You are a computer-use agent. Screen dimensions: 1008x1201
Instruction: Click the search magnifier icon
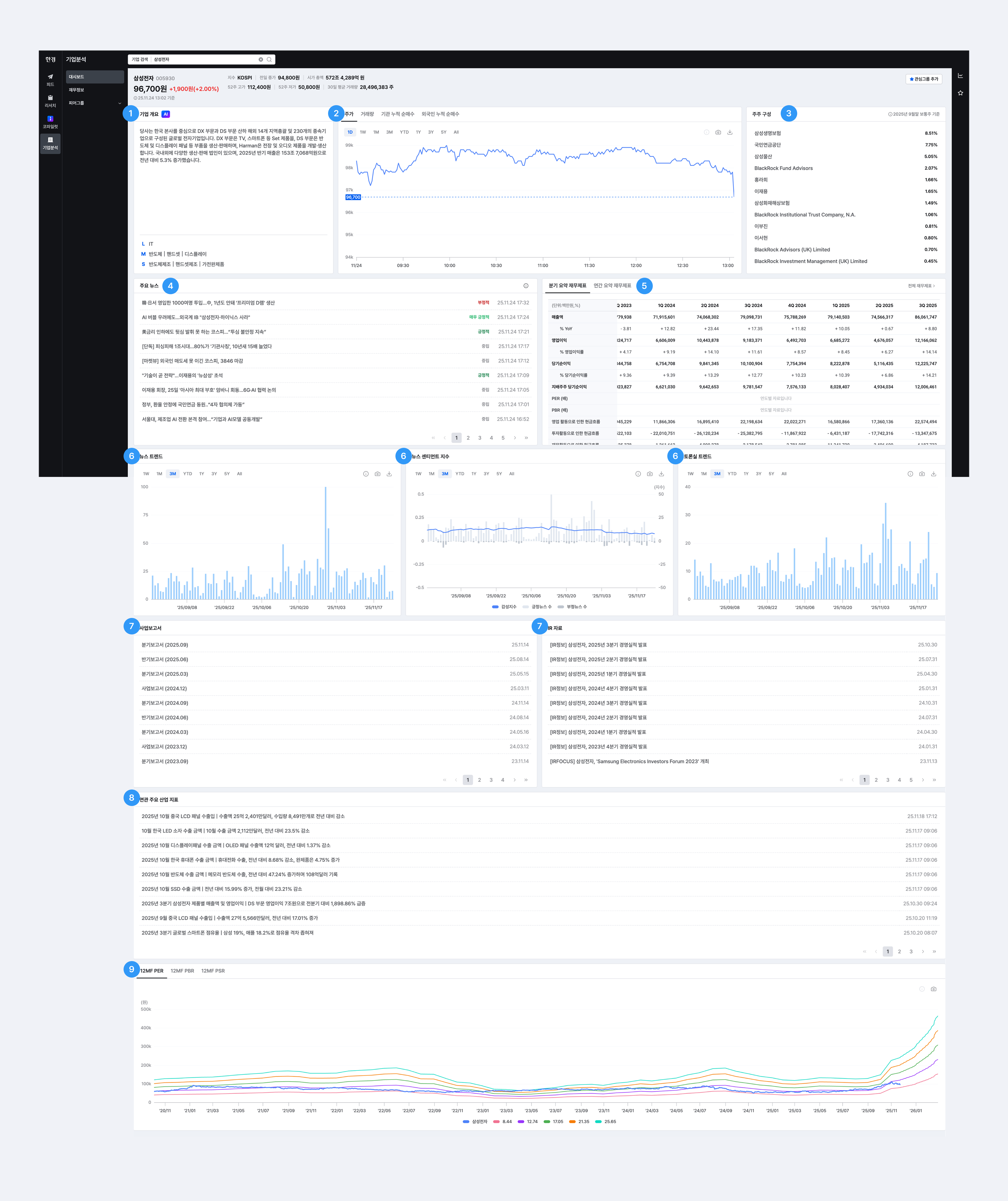pos(269,59)
